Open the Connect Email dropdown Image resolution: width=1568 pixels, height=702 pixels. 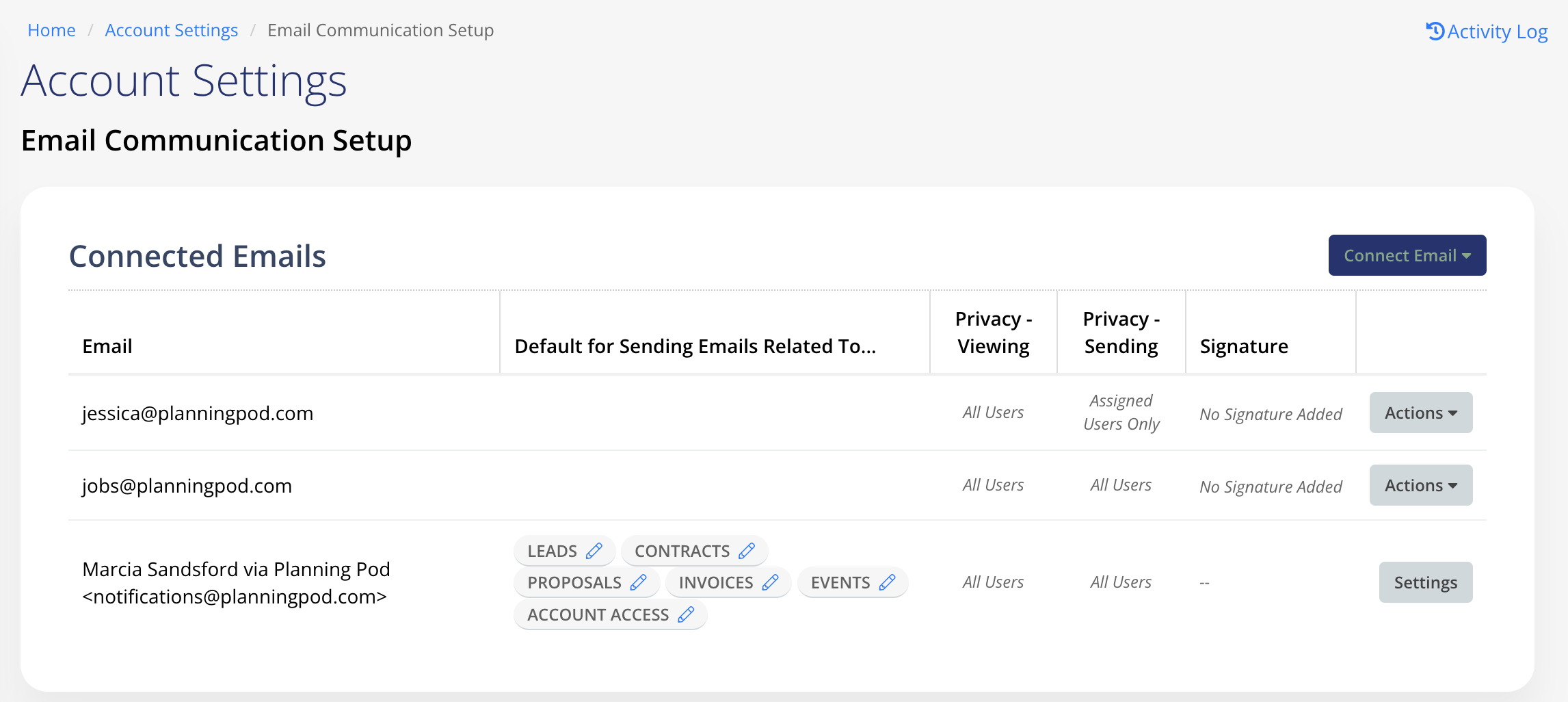(x=1407, y=255)
